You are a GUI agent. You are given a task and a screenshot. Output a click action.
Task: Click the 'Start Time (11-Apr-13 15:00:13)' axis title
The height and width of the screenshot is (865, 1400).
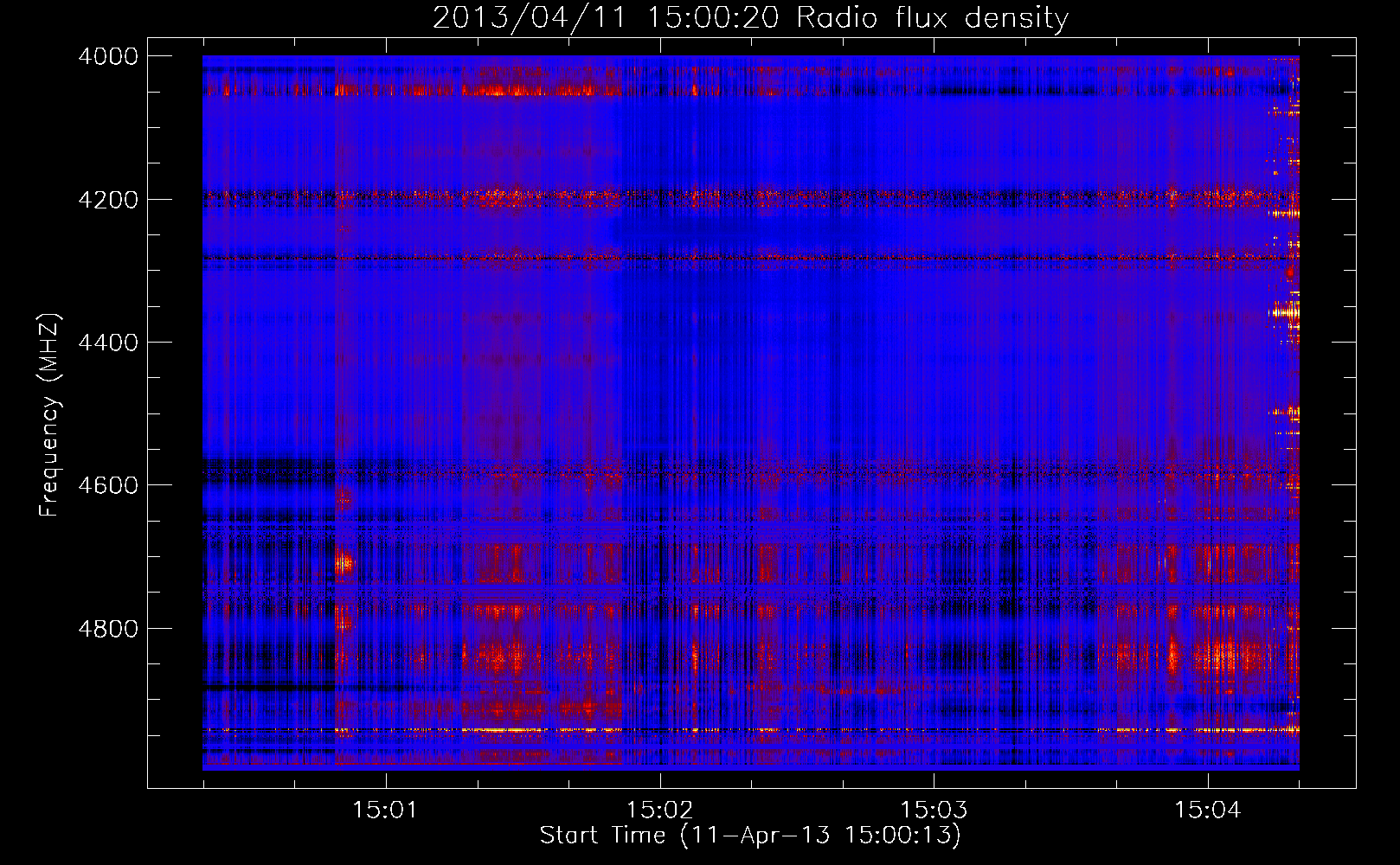750,836
